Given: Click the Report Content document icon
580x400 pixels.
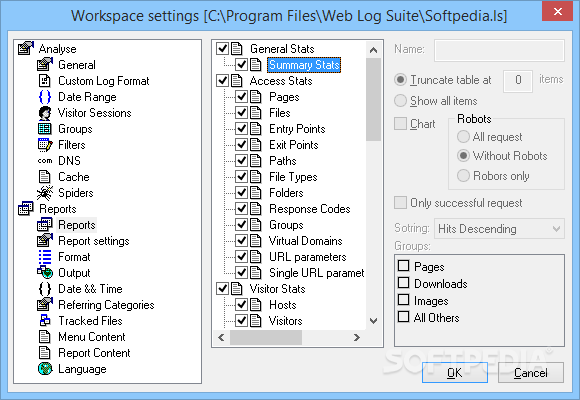Looking at the screenshot, I should click(x=45, y=353).
